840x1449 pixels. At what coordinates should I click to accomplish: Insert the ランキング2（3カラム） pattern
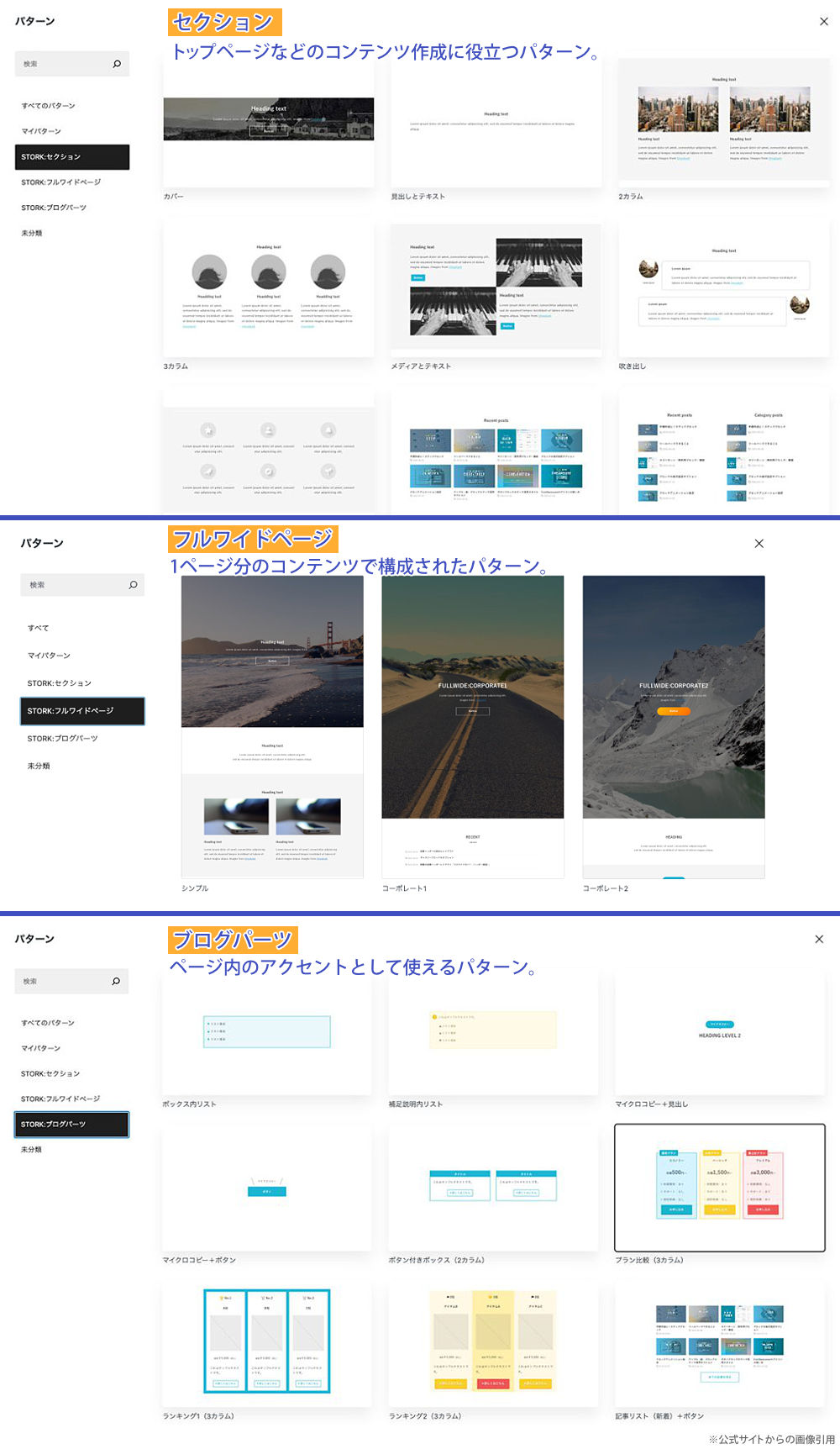[x=494, y=1343]
